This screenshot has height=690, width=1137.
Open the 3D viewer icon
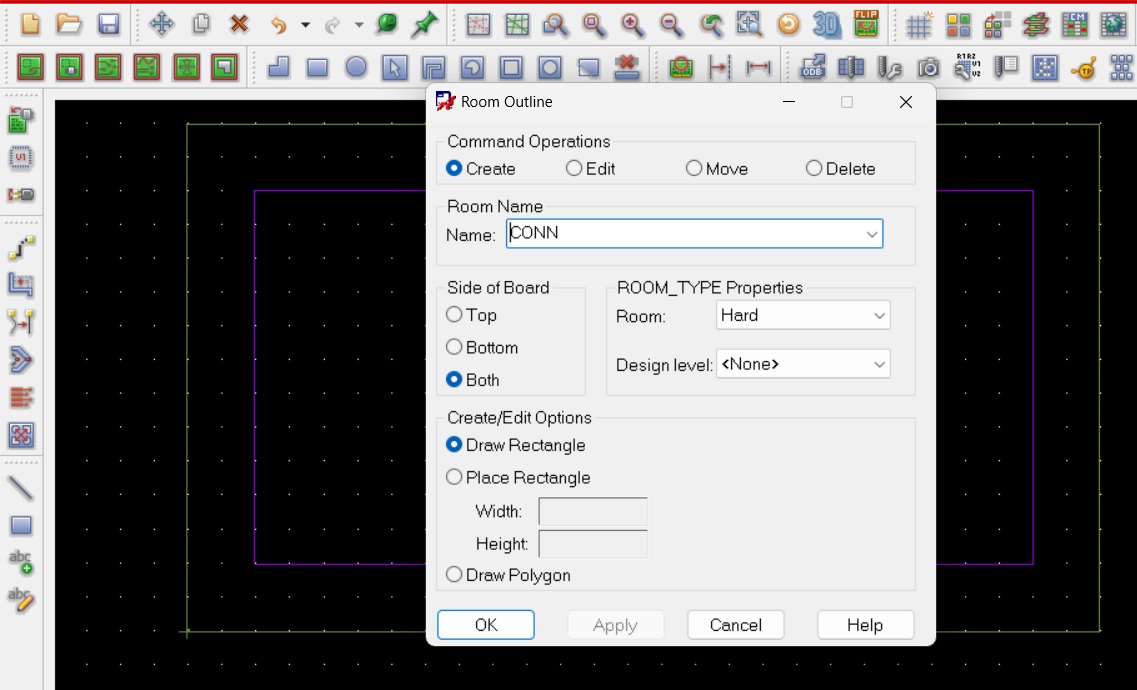pyautogui.click(x=826, y=24)
